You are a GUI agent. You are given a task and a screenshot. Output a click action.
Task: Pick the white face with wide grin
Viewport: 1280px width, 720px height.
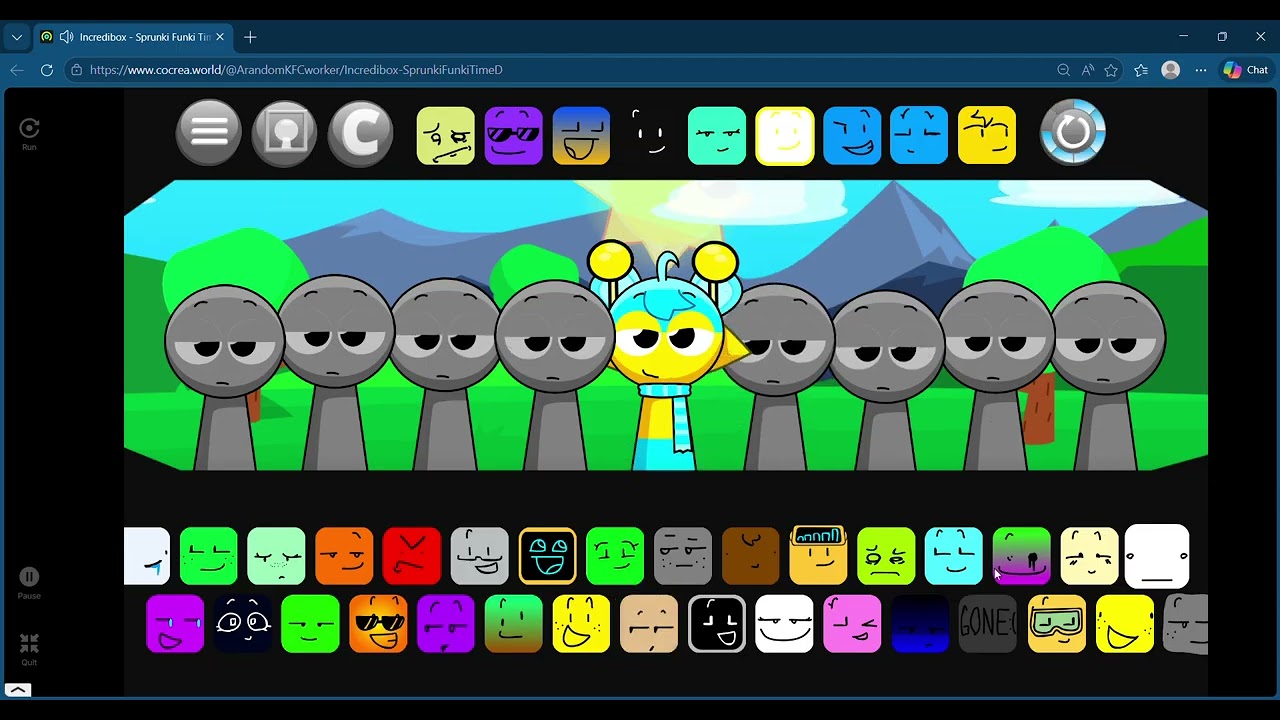pyautogui.click(x=785, y=624)
